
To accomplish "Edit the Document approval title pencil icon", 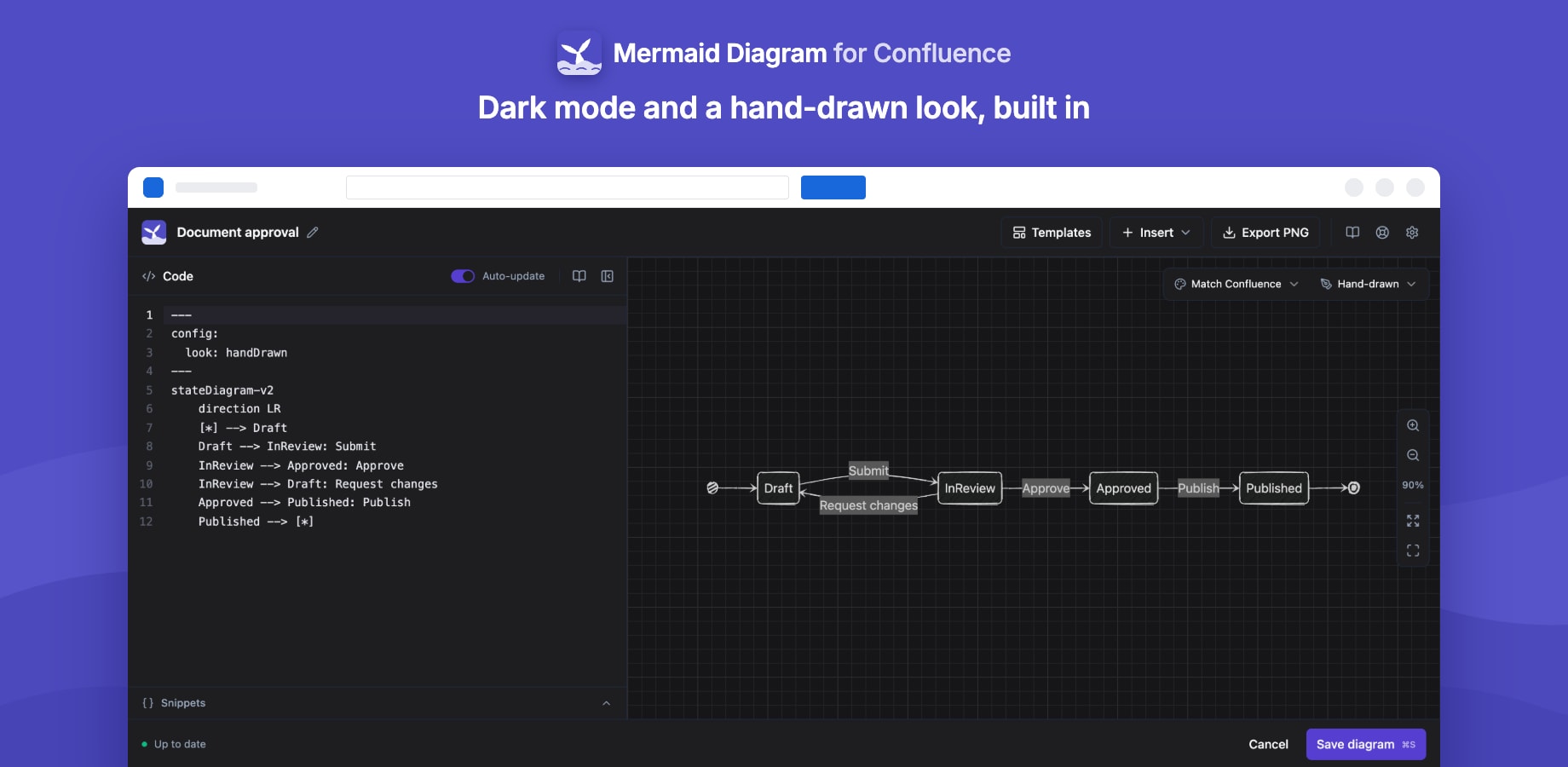I will (313, 233).
